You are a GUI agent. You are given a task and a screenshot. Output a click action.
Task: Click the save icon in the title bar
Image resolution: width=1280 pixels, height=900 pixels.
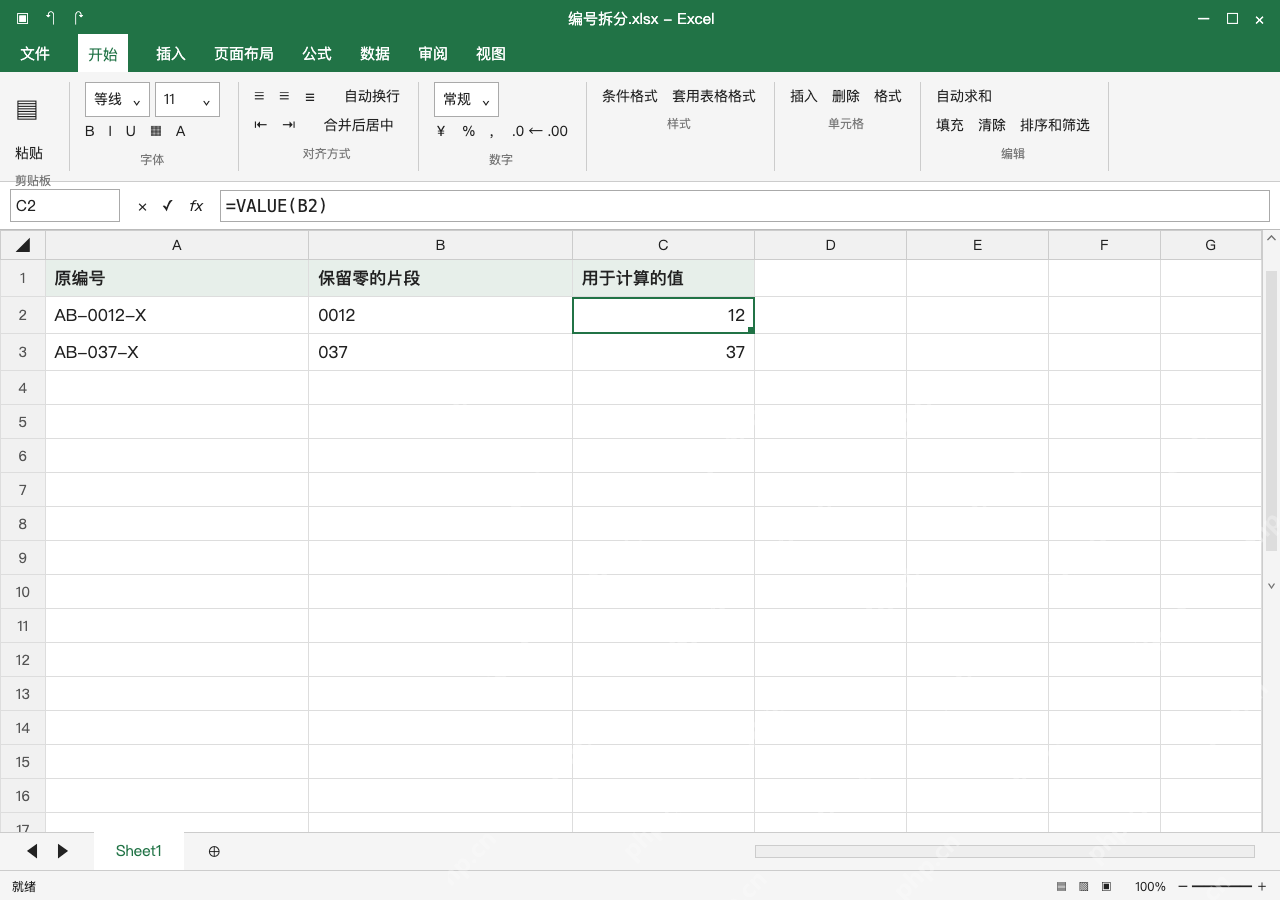(x=23, y=18)
